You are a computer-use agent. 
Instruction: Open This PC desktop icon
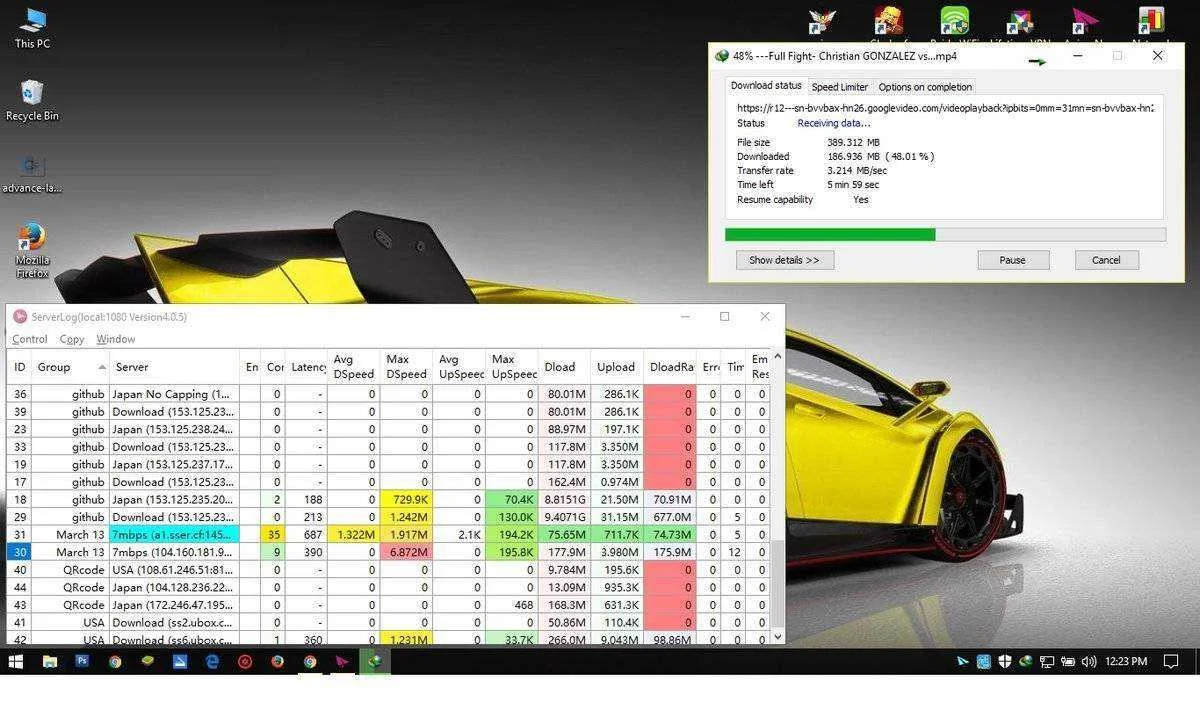pos(32,28)
